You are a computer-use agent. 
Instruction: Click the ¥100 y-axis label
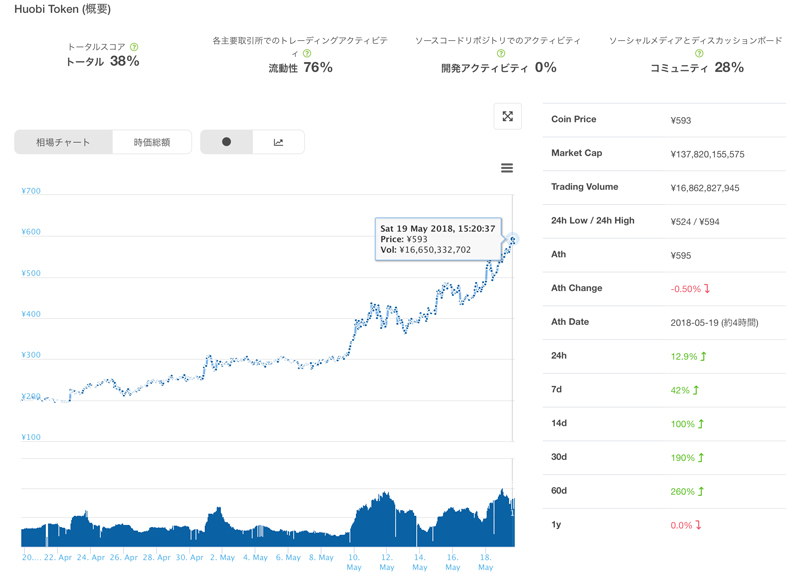(31, 437)
